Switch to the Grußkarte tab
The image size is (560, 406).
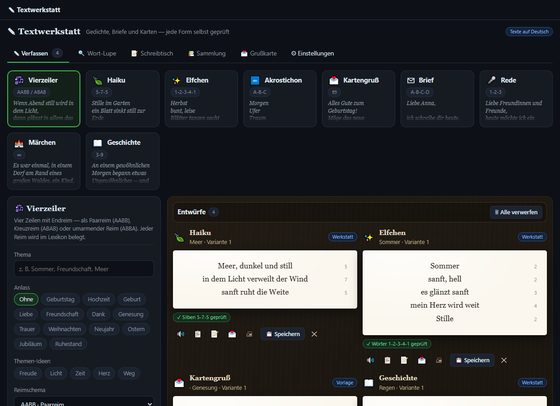[x=259, y=54]
